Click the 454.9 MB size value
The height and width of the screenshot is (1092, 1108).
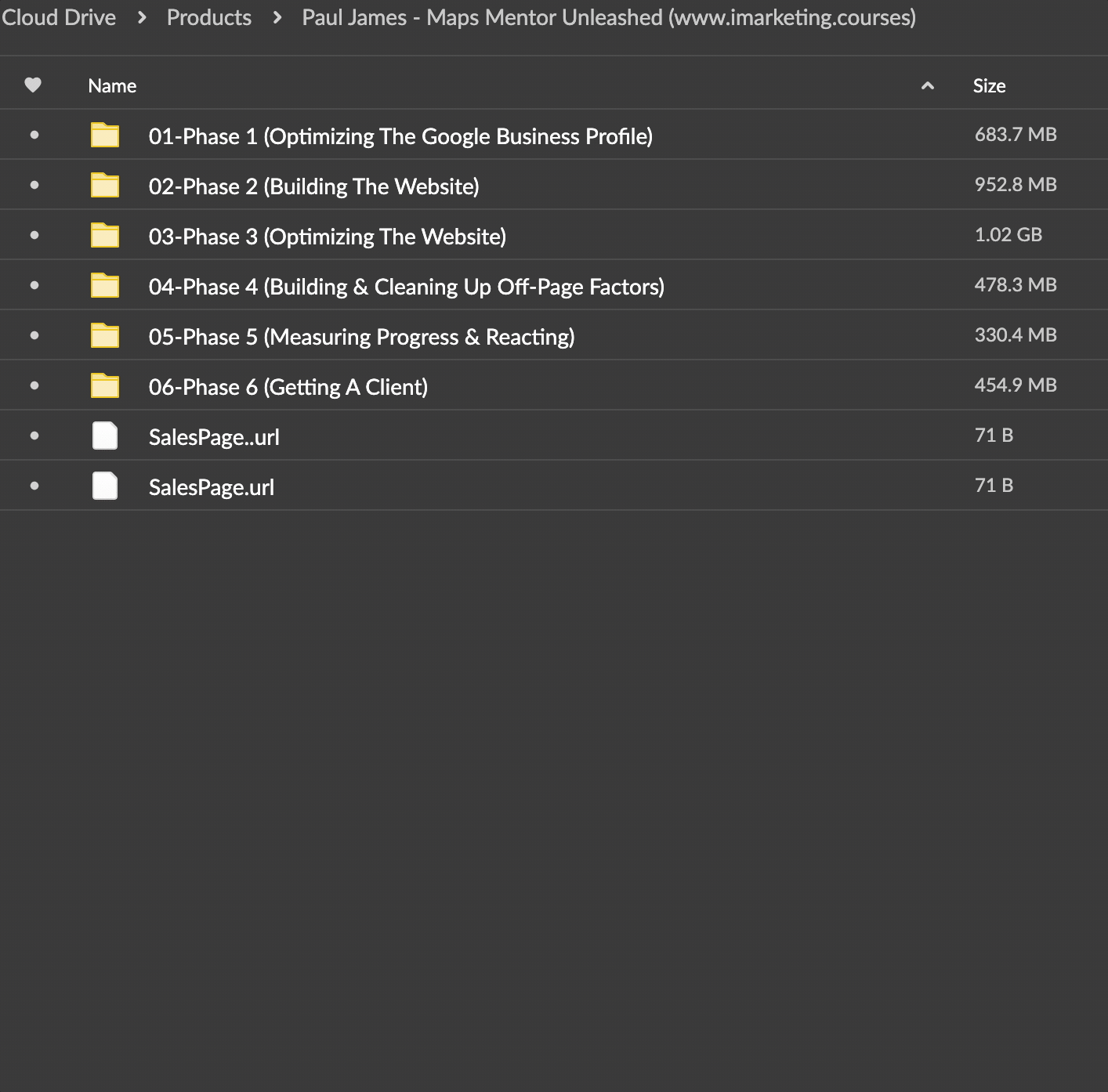coord(1016,385)
